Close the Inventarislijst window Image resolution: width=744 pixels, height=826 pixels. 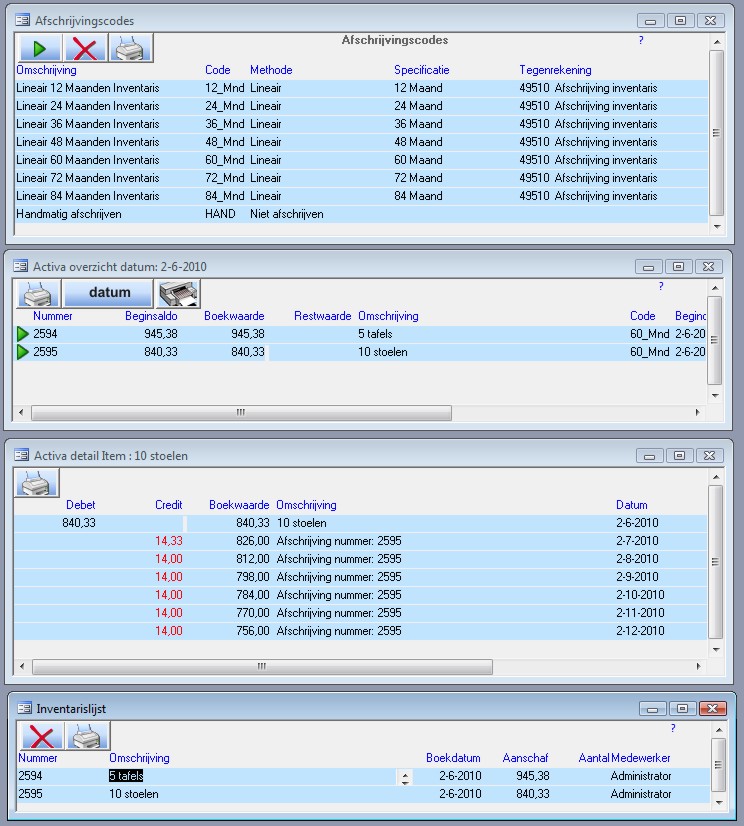tap(712, 709)
